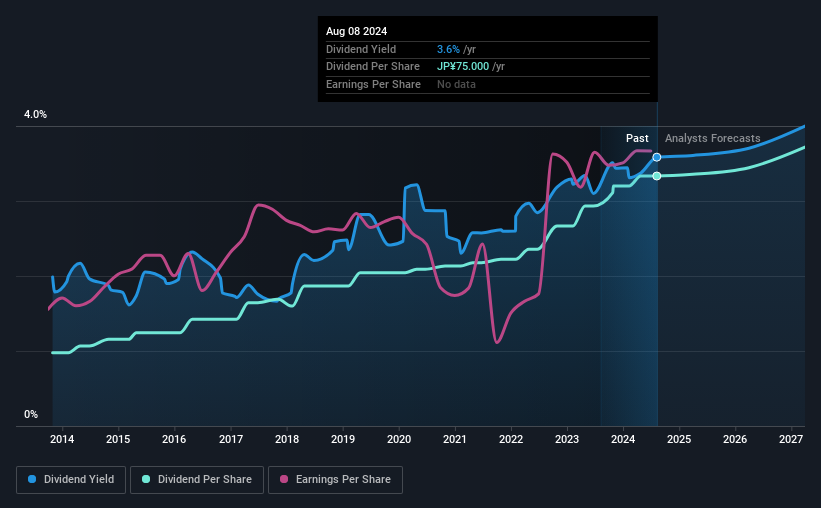Click the teal Dividend Per Share legend dot
Viewport: 821px width, 508px height.
(146, 479)
